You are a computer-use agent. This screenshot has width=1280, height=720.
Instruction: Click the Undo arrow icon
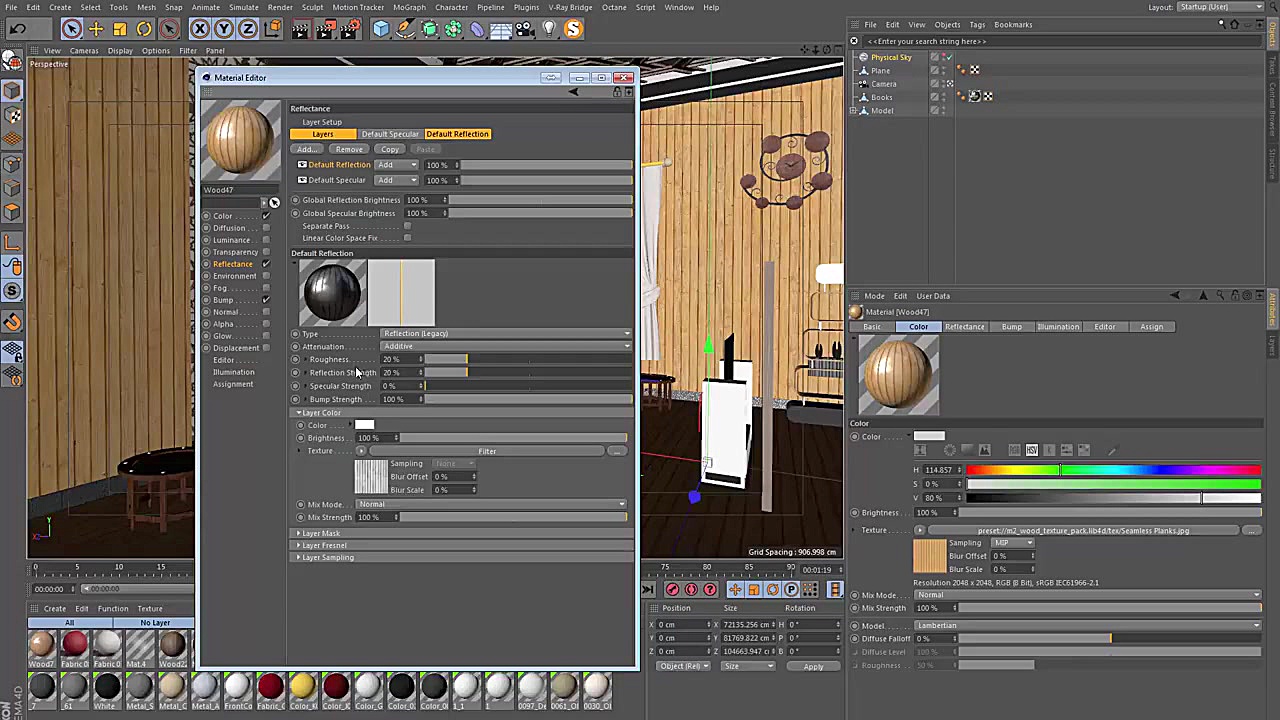click(17, 28)
